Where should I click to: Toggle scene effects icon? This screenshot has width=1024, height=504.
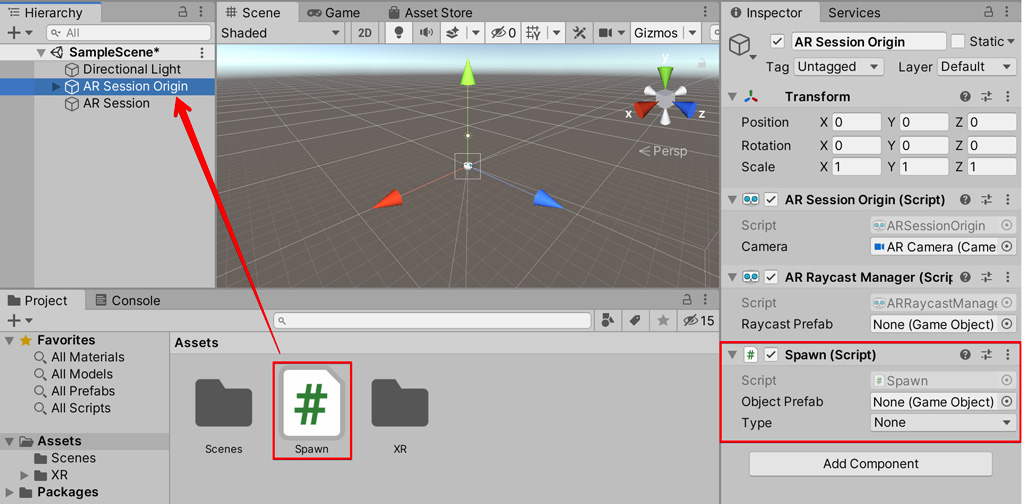coord(453,33)
